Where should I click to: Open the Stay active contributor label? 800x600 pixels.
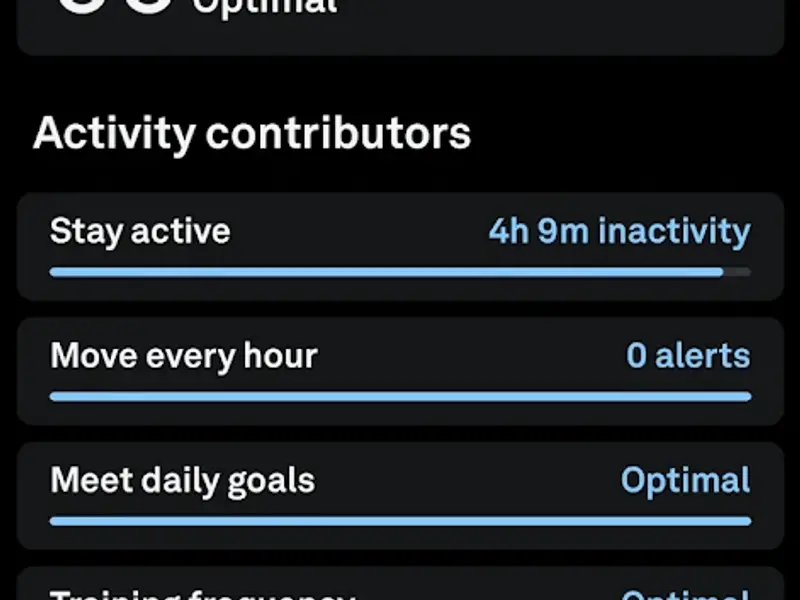[140, 232]
